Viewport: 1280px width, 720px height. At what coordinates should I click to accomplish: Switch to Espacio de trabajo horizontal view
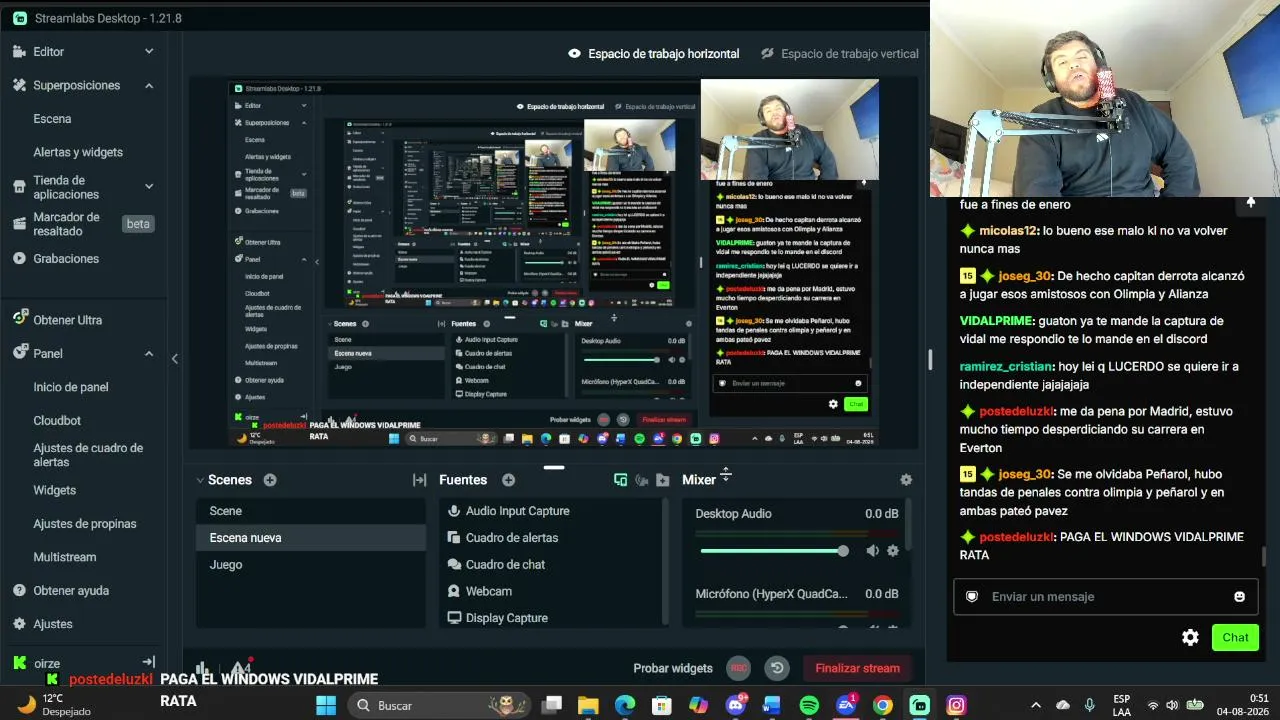[653, 54]
